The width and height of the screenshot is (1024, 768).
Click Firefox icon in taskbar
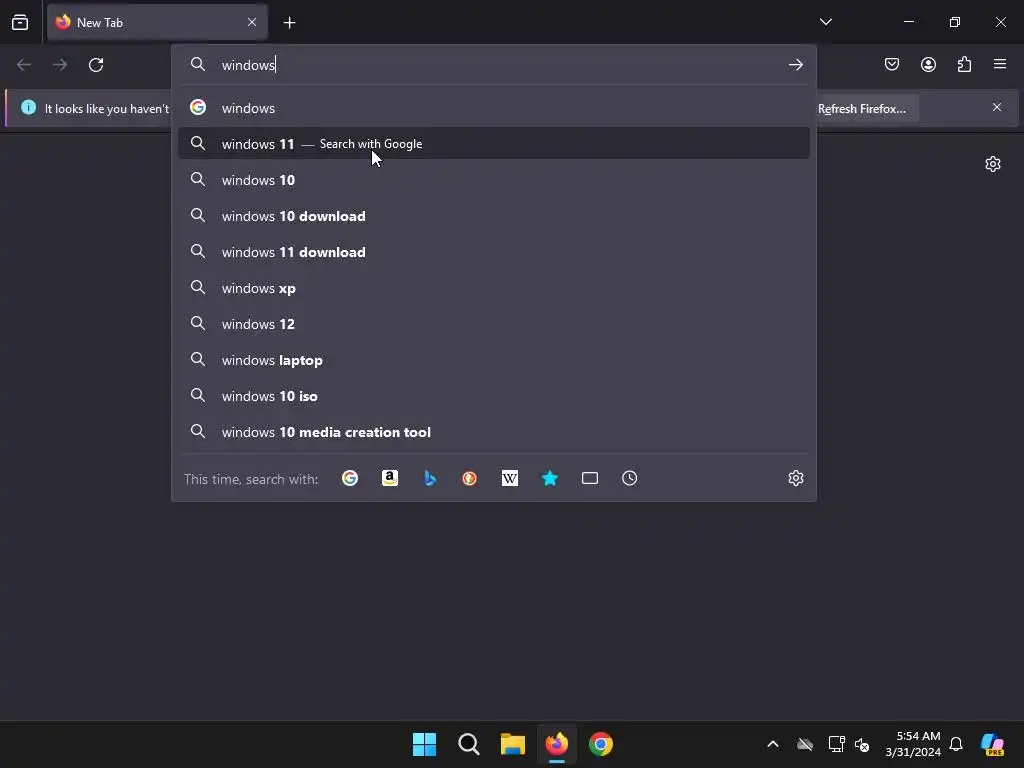(x=556, y=744)
